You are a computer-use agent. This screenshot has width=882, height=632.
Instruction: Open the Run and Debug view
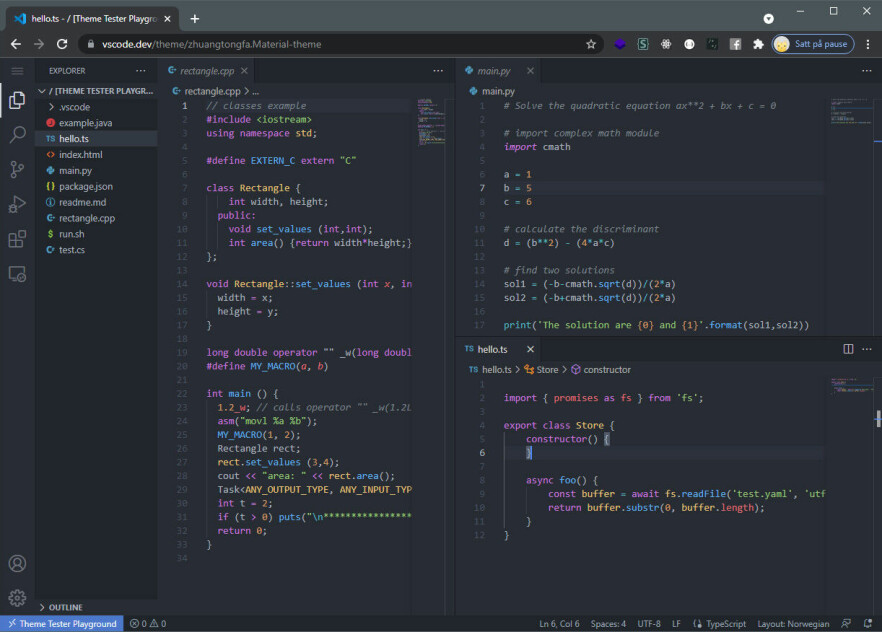click(17, 204)
